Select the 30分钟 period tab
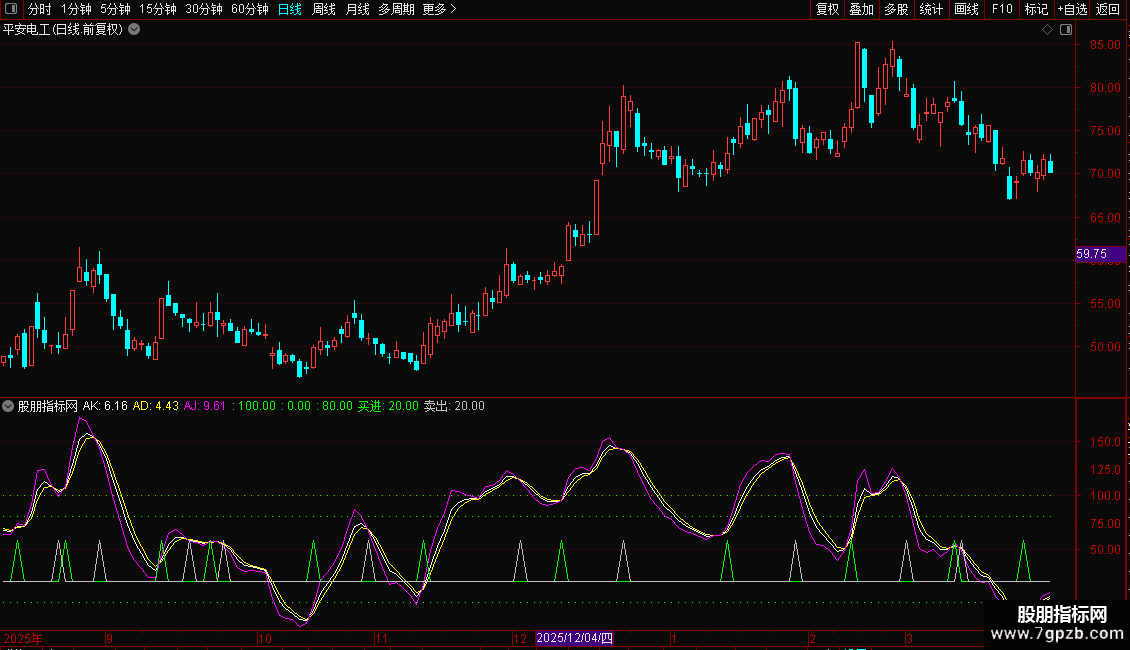1130x650 pixels. [x=204, y=9]
